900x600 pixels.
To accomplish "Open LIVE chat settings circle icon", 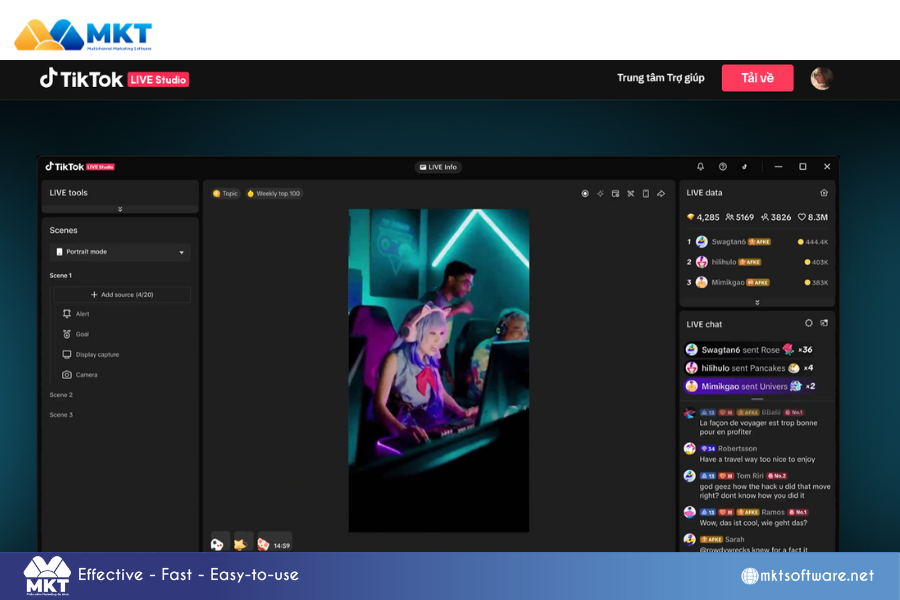I will click(x=809, y=323).
